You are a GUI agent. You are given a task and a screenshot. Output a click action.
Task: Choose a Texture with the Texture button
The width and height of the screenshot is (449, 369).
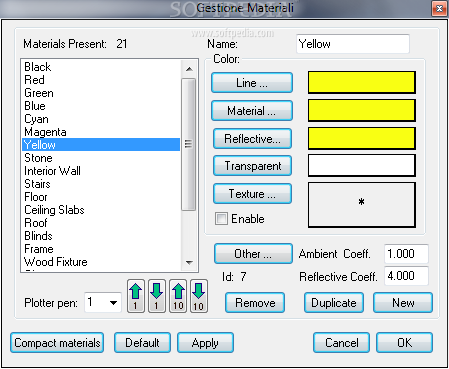point(252,194)
